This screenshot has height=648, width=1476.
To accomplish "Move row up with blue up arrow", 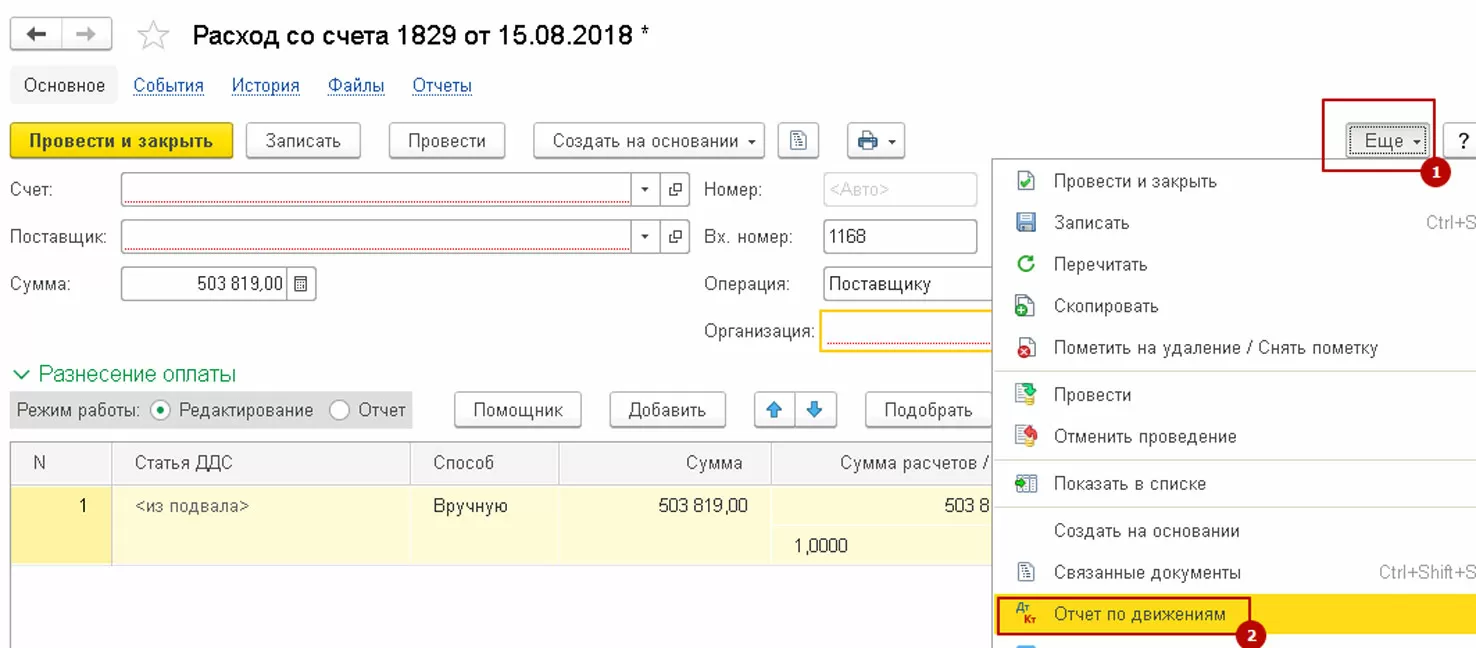I will tap(774, 410).
